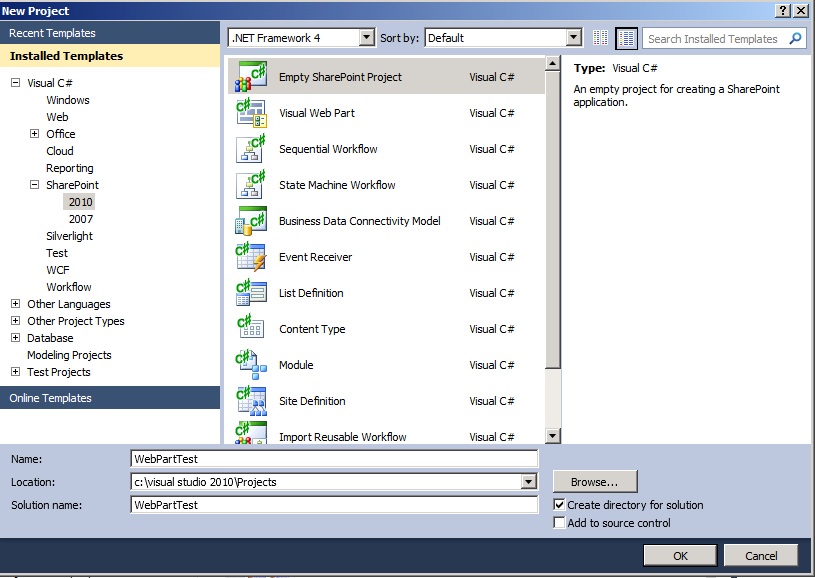Select the Silverlight category
The image size is (815, 578).
(x=70, y=236)
